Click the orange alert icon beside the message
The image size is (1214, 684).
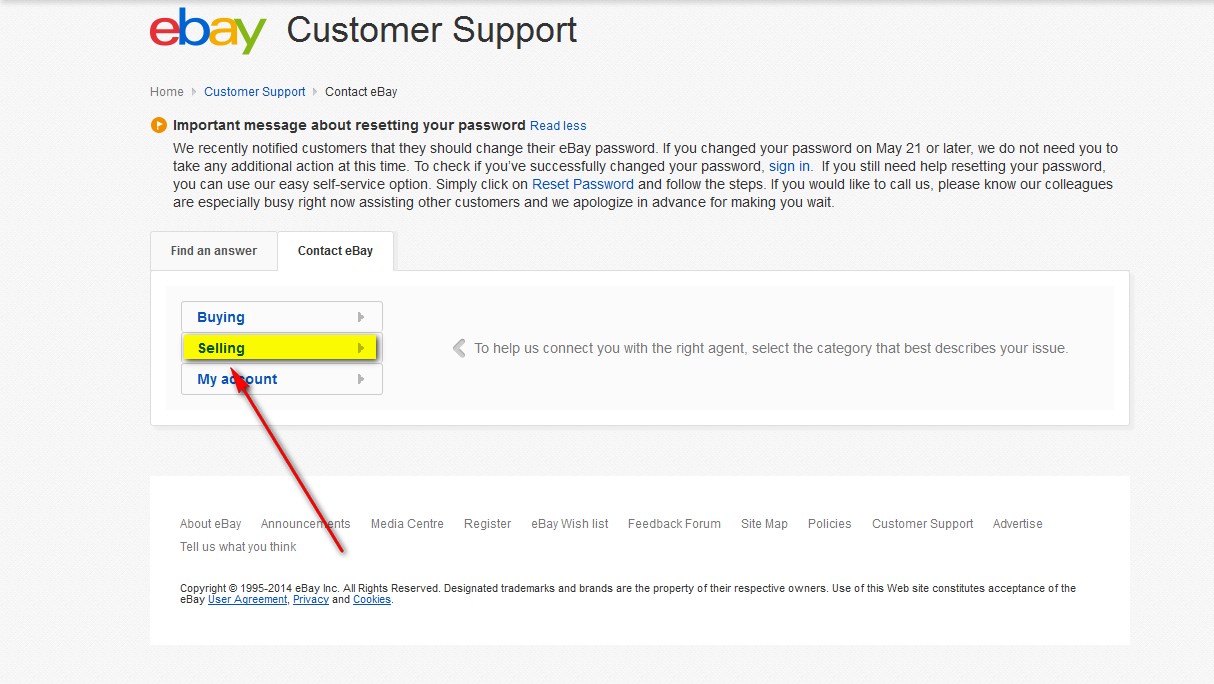point(159,124)
